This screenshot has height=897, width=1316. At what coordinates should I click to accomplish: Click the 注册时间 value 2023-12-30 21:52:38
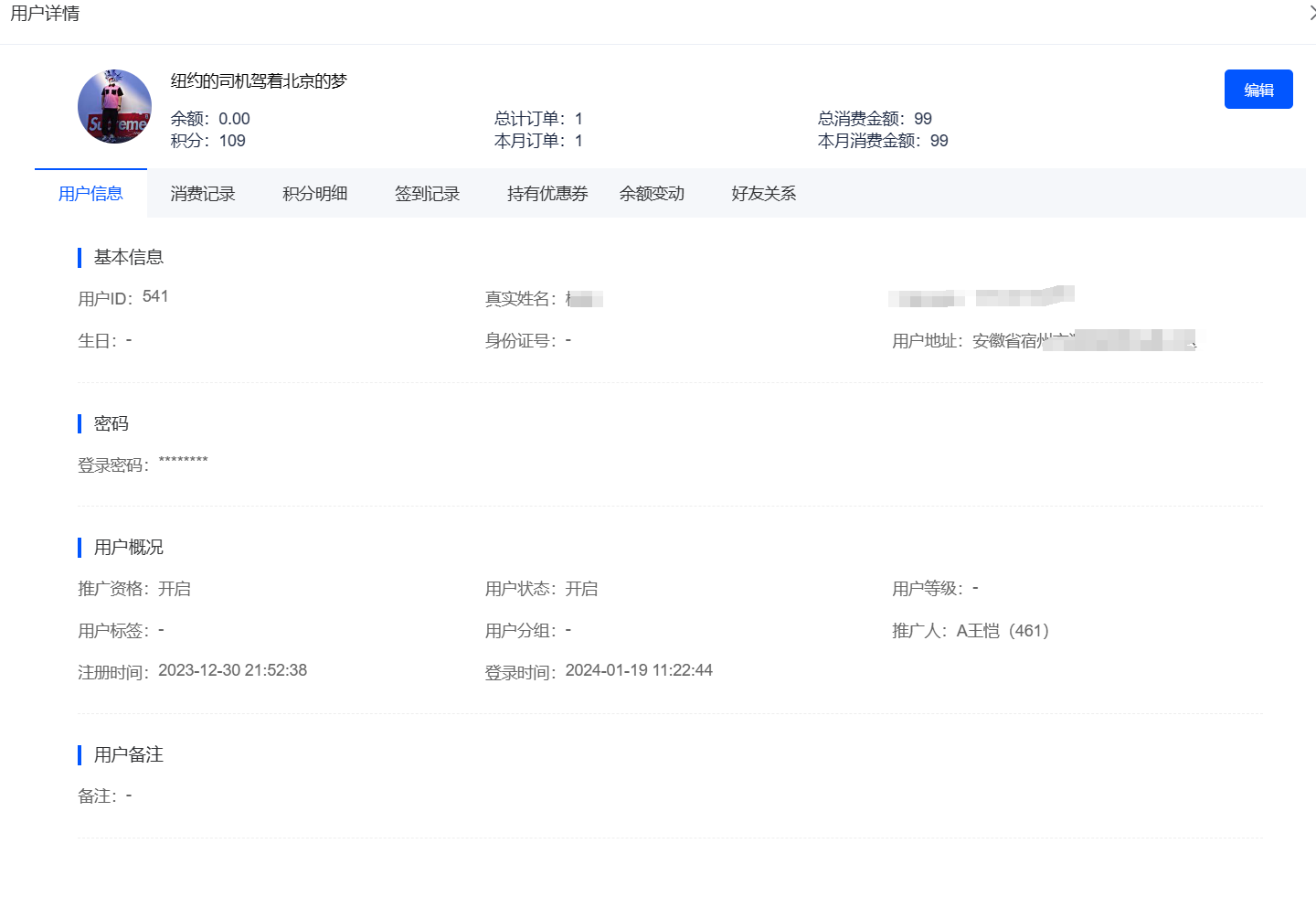coord(232,670)
